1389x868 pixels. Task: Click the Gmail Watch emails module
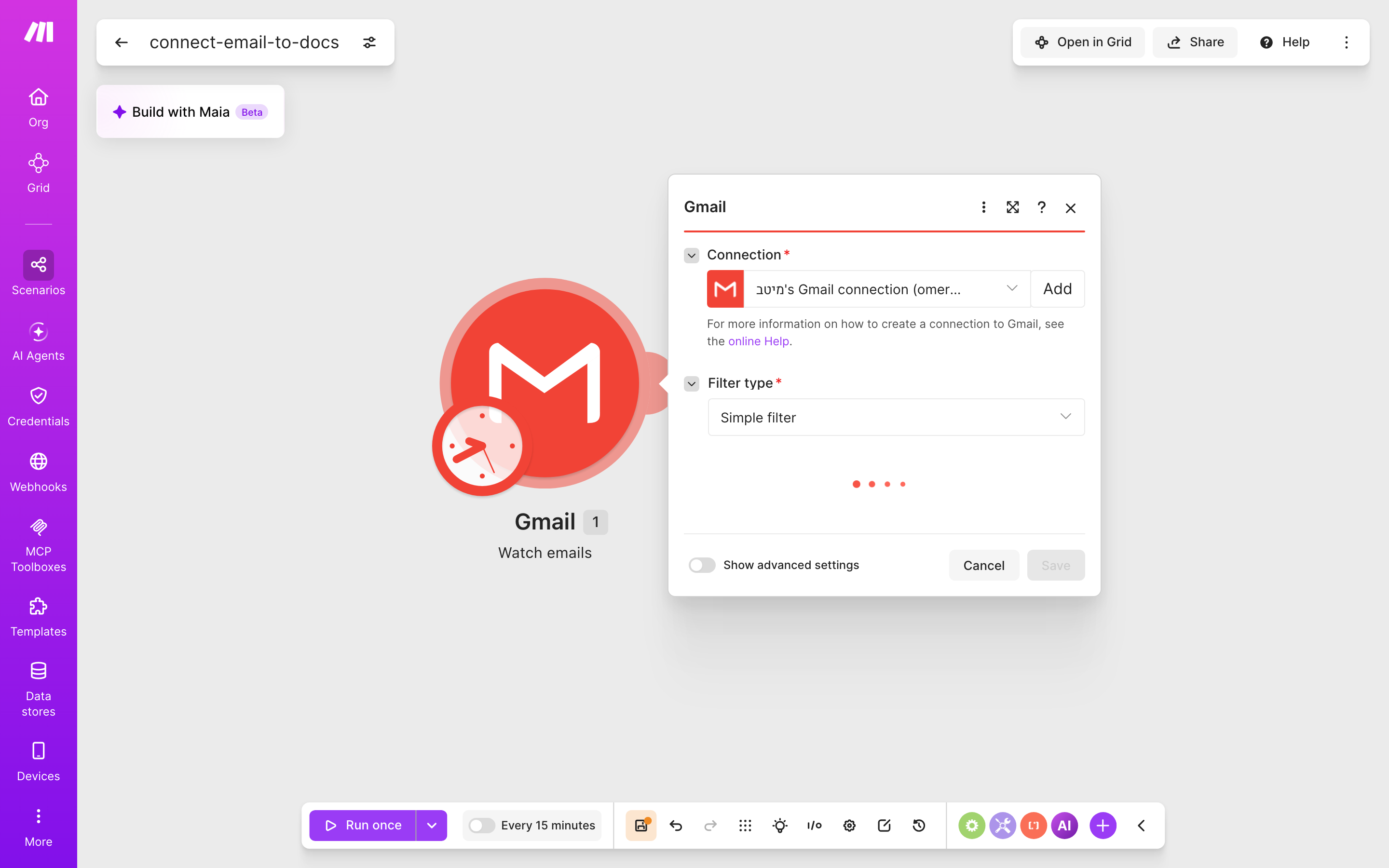coord(545,383)
